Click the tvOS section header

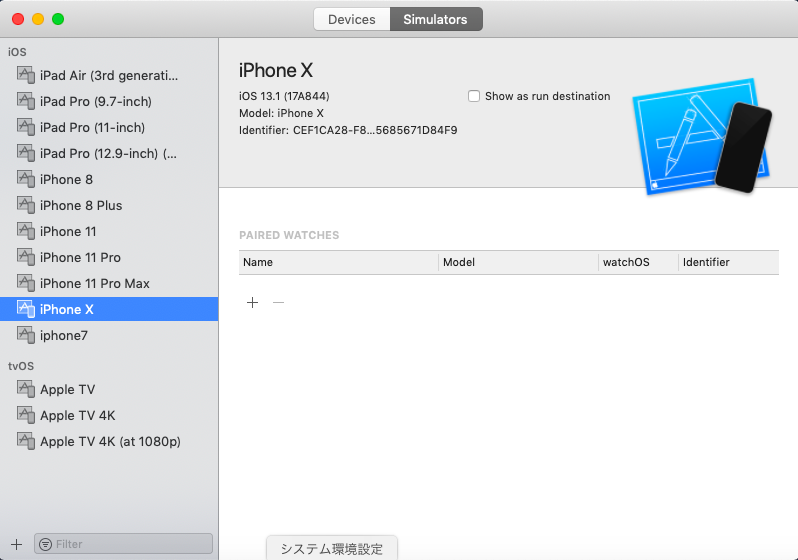[x=21, y=366]
